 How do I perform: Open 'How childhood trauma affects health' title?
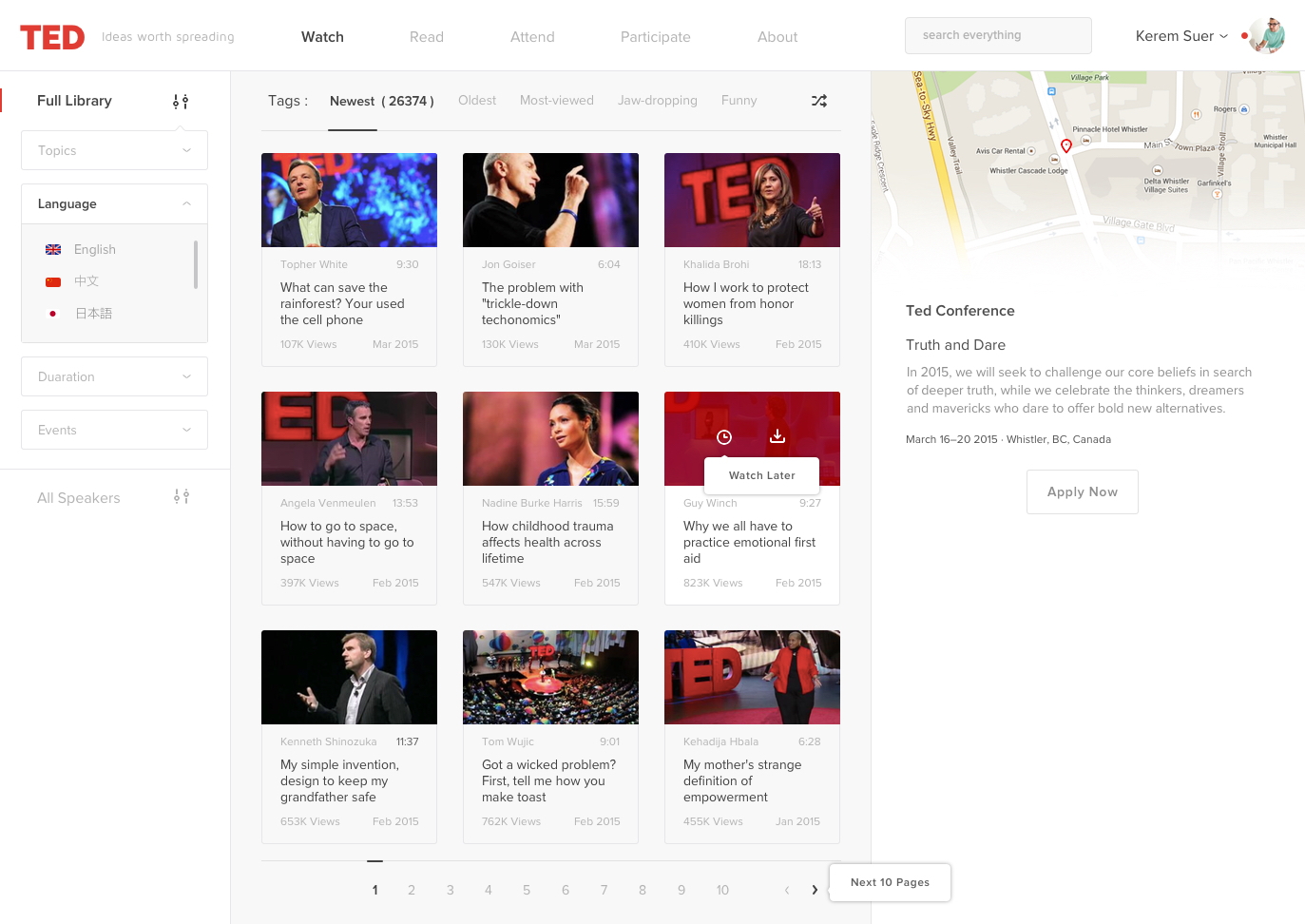(x=547, y=542)
